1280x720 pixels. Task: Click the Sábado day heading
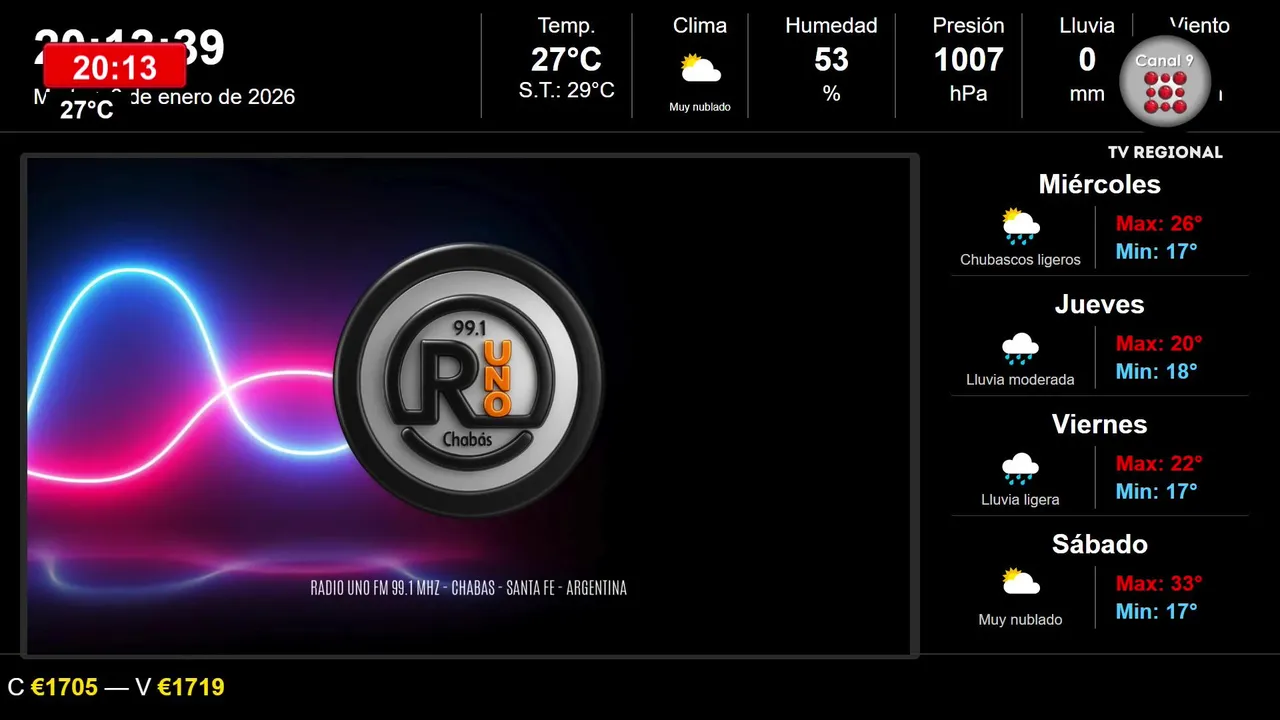1099,544
